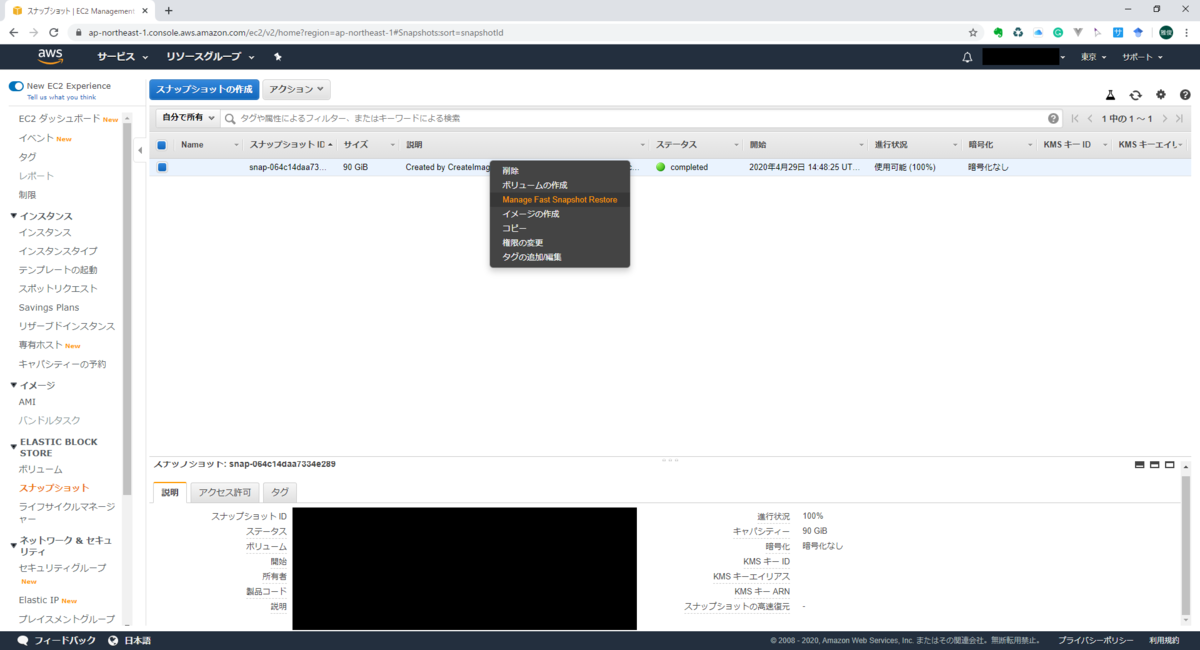Maximize the details pane layout icon
The width and height of the screenshot is (1200, 650).
tap(1169, 465)
